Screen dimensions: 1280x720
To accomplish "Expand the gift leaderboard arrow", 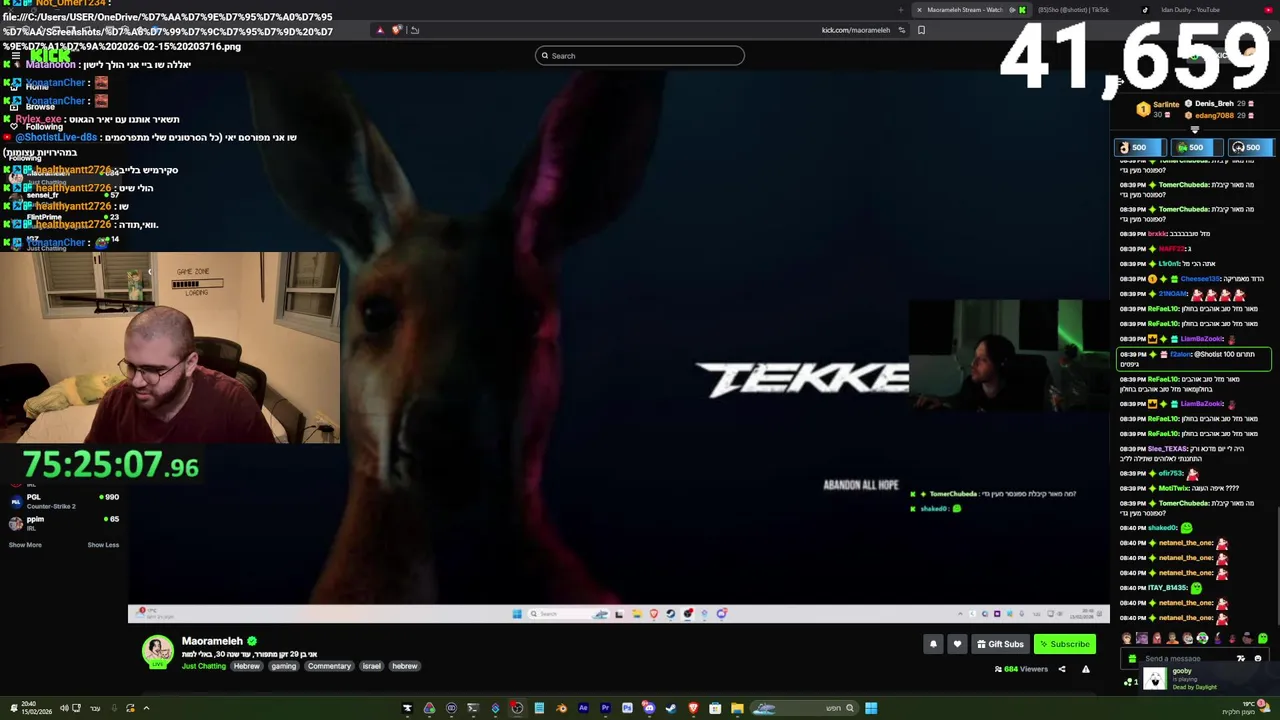I will tap(1195, 130).
